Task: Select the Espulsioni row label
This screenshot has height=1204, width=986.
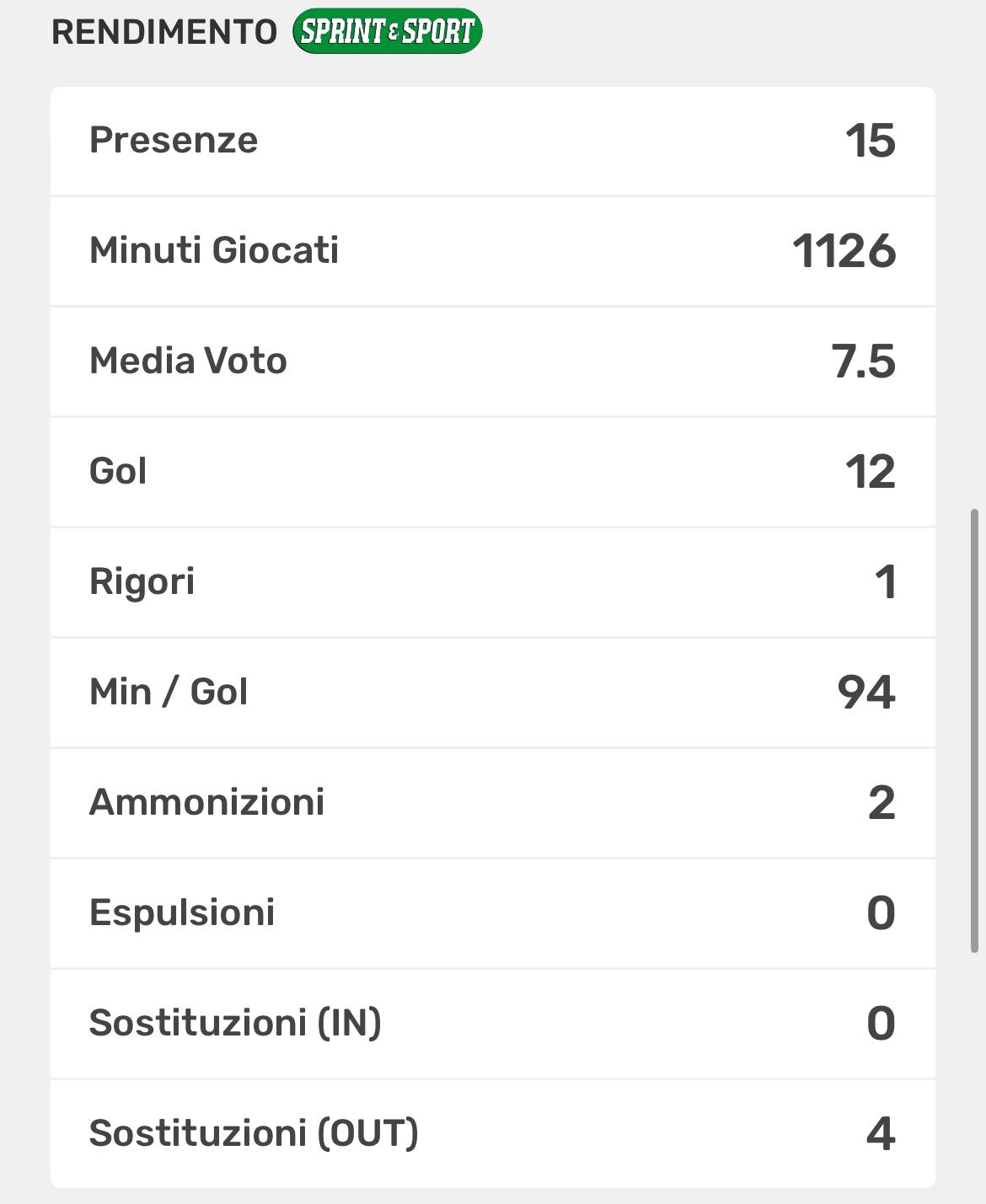Action: (182, 912)
